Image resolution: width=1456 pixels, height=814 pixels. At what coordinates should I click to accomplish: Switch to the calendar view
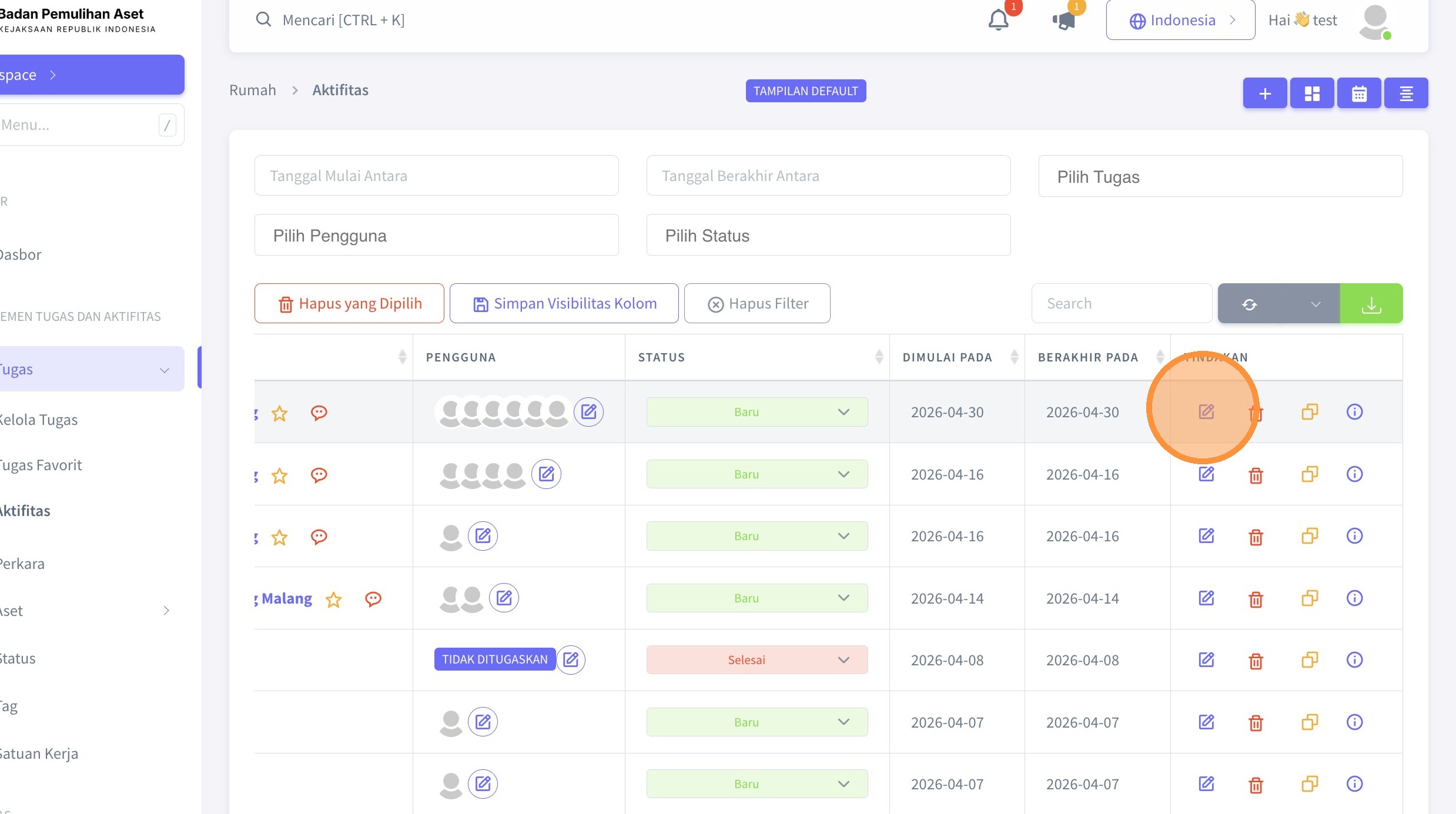1359,93
